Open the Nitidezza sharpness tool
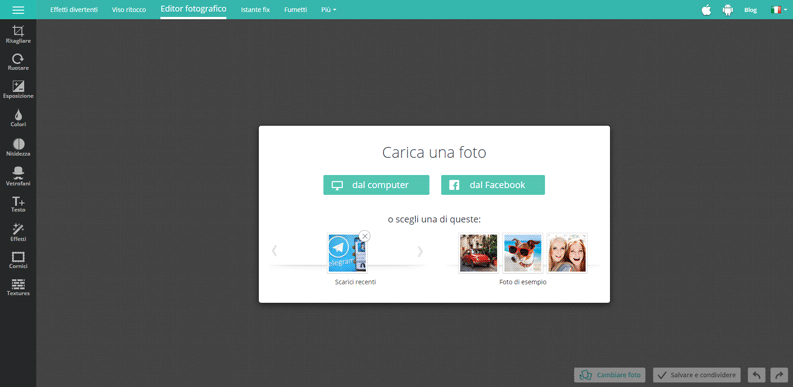Image resolution: width=793 pixels, height=387 pixels. [18, 147]
